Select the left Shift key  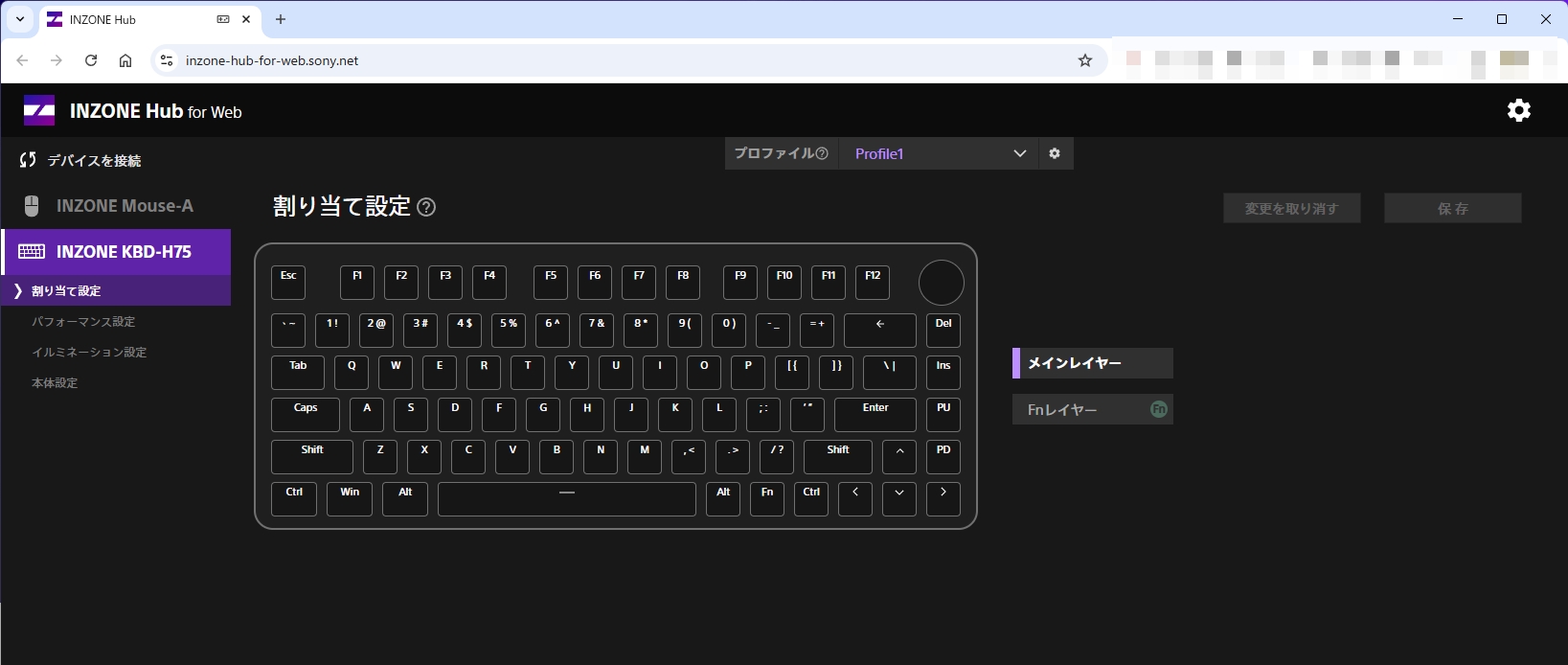click(x=312, y=457)
